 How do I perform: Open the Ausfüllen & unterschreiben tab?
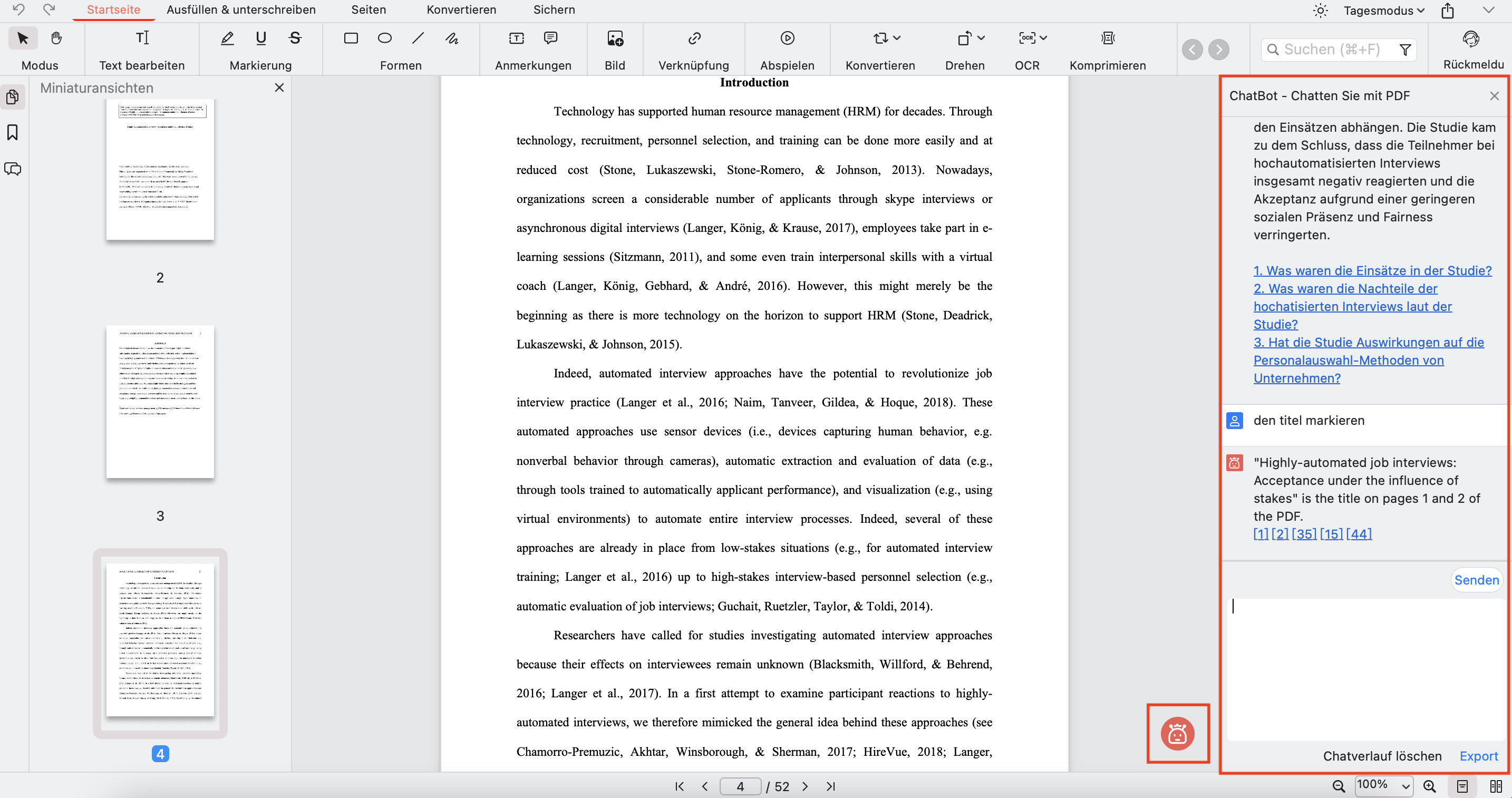pos(240,10)
